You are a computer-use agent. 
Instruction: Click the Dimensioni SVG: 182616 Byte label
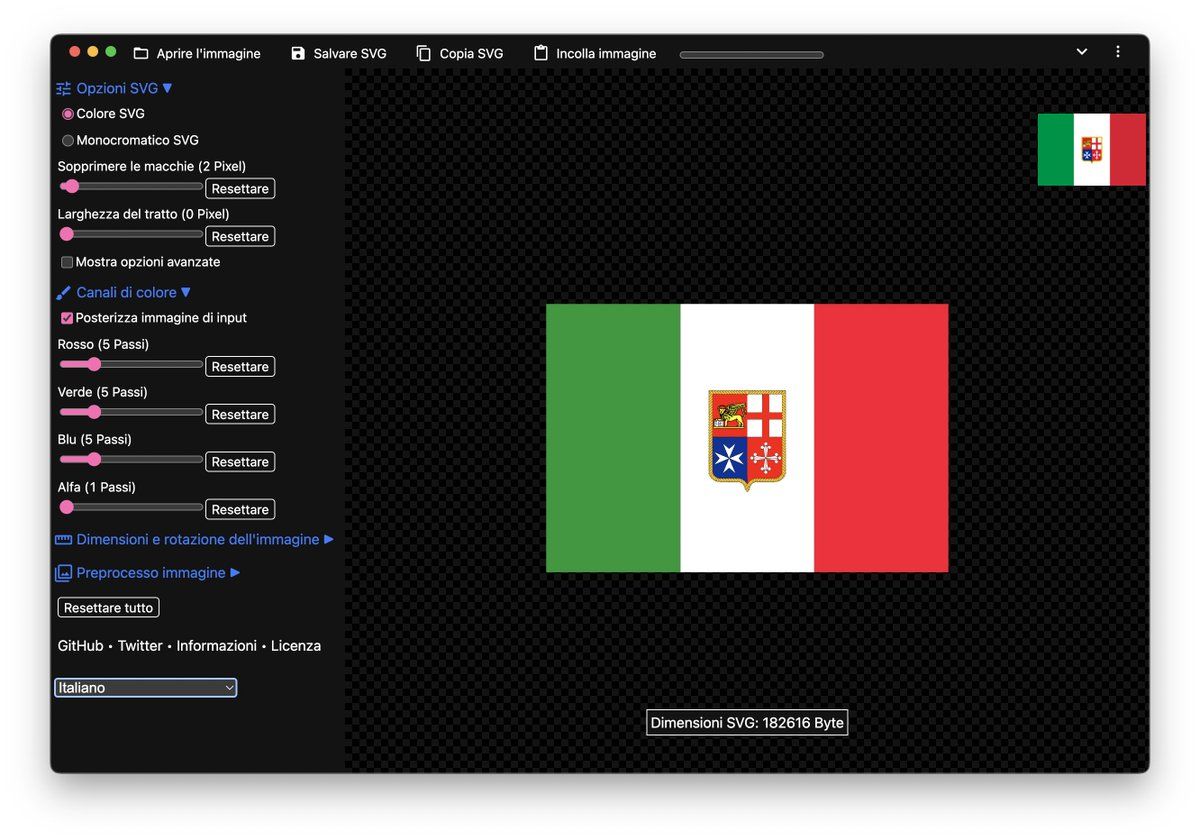click(747, 723)
